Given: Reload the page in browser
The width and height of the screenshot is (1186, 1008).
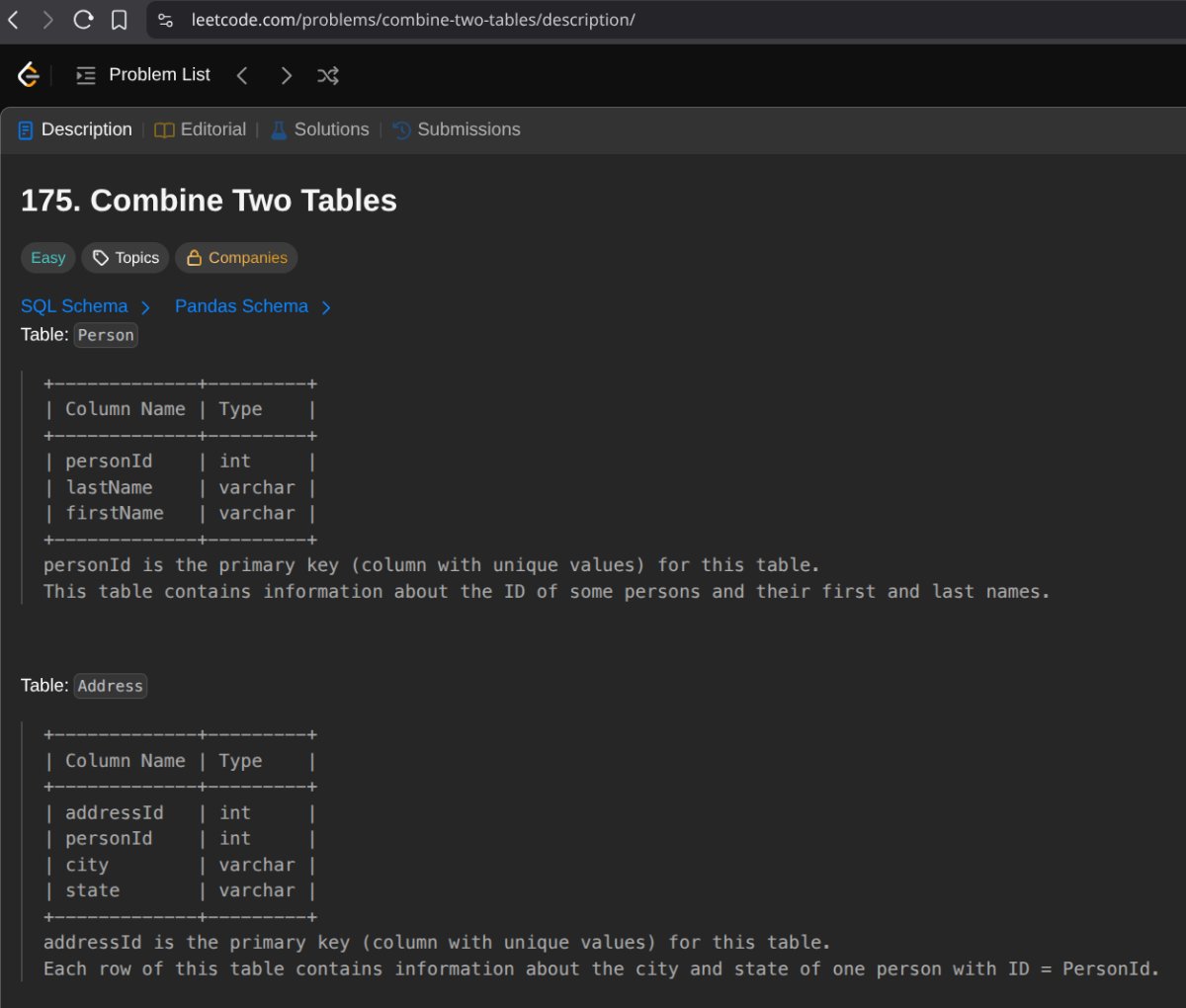Looking at the screenshot, I should click(83, 20).
